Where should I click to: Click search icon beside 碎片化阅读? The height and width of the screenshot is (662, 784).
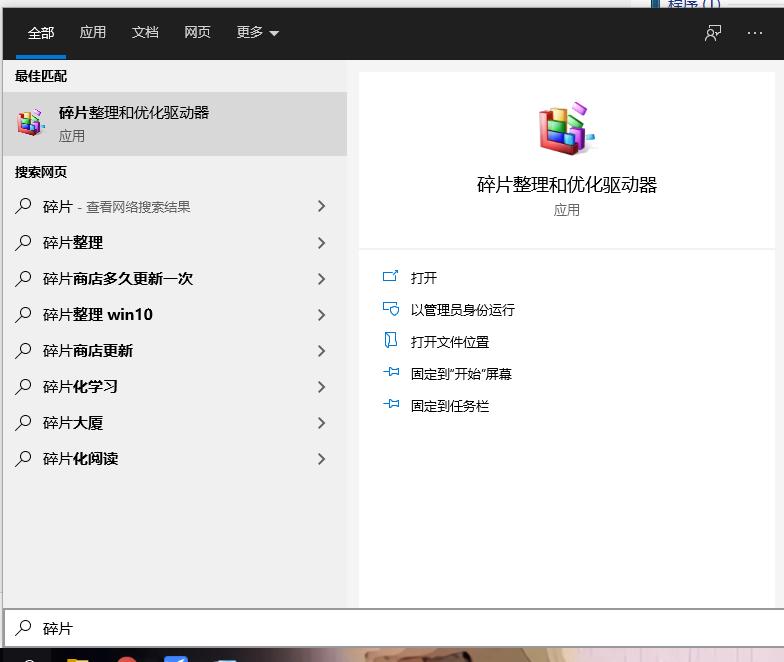tap(23, 458)
